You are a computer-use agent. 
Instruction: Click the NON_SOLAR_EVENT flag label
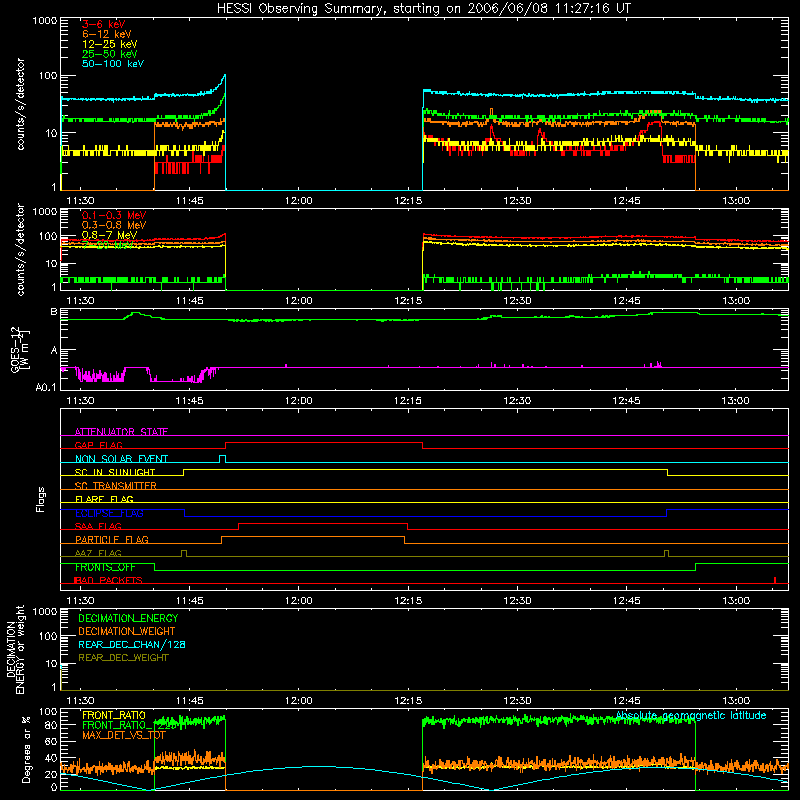click(121, 459)
